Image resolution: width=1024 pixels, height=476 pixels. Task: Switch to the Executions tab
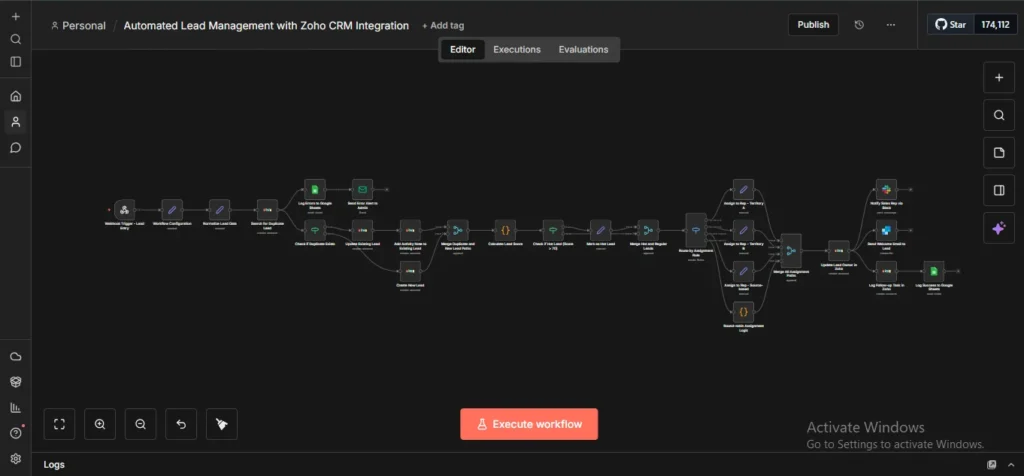(517, 50)
